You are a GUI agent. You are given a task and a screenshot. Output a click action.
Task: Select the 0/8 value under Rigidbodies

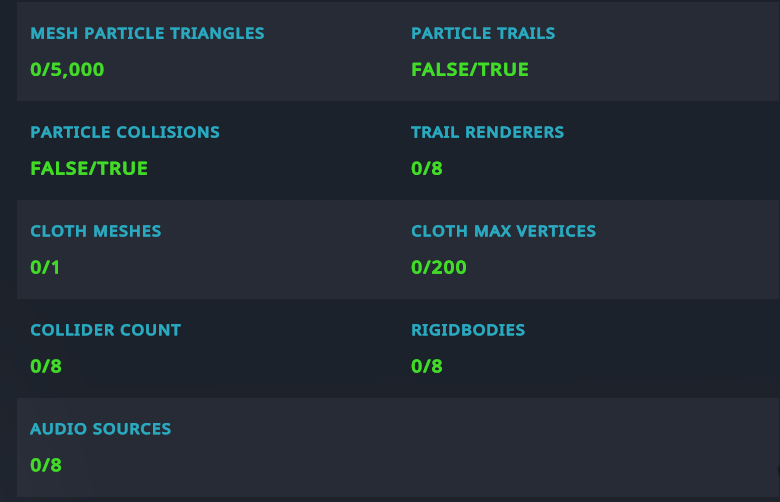pos(426,367)
